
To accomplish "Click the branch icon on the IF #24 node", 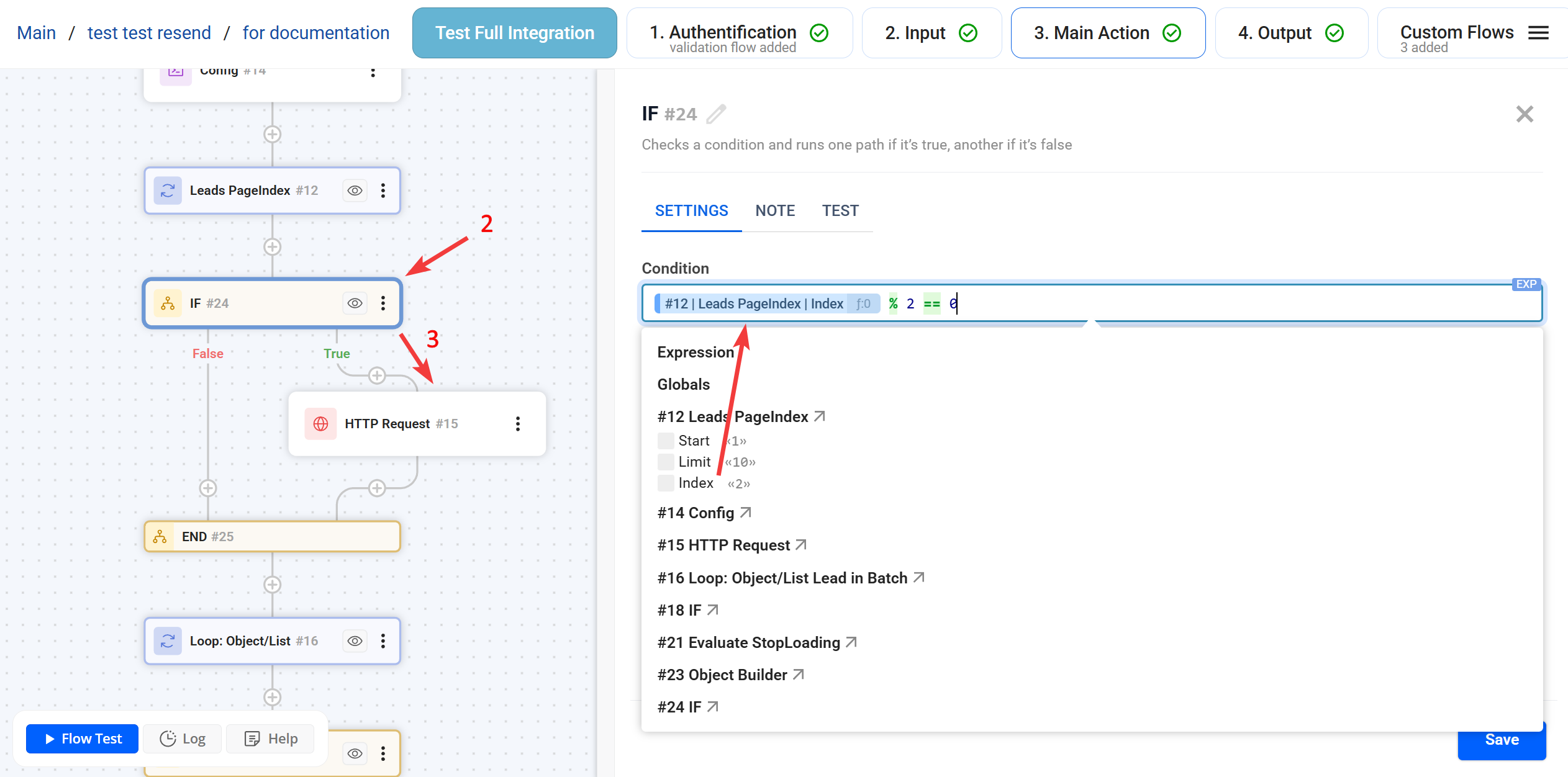I will coord(166,303).
